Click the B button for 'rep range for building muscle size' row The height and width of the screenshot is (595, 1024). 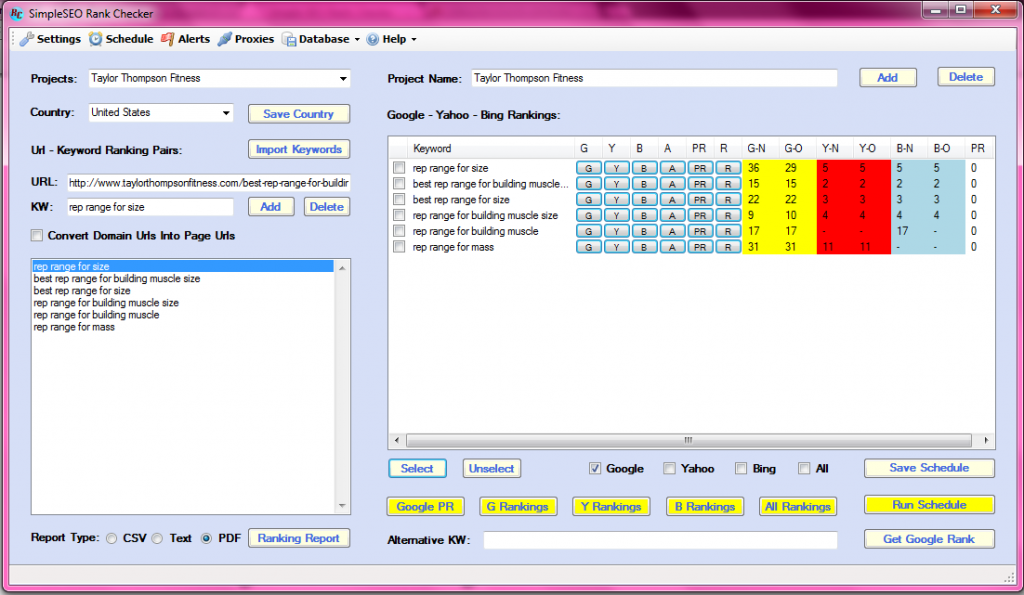pos(644,216)
